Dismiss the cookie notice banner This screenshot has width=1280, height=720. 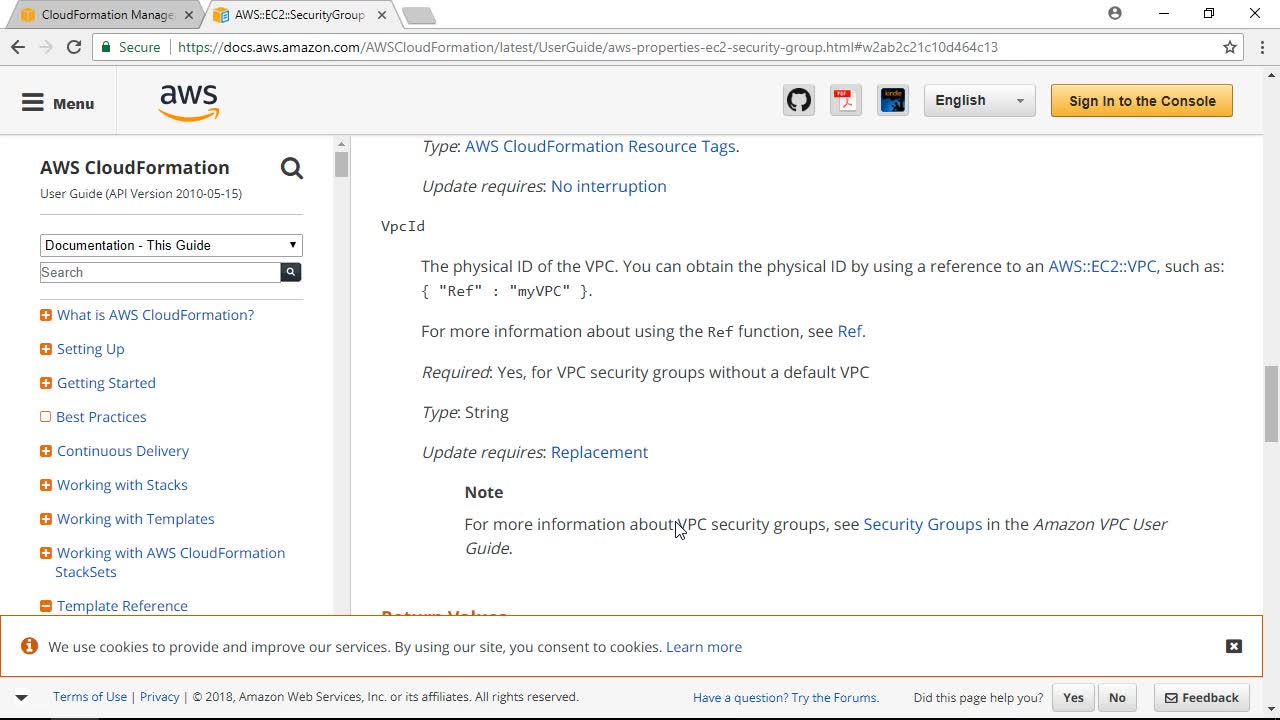(1233, 646)
